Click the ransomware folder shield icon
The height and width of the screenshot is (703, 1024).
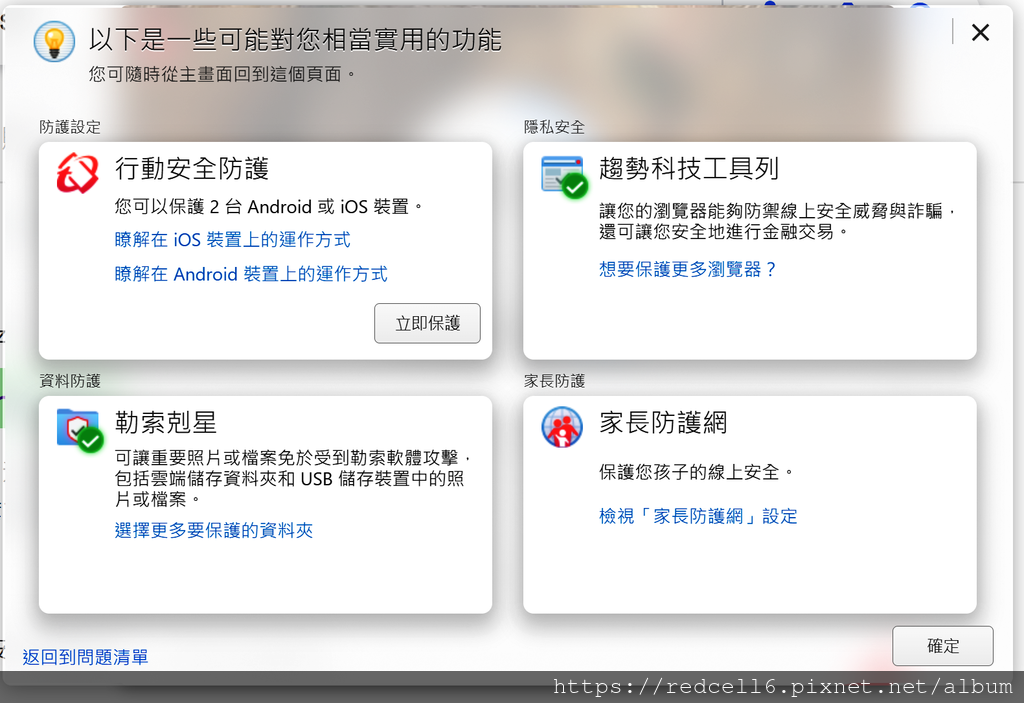pyautogui.click(x=80, y=430)
